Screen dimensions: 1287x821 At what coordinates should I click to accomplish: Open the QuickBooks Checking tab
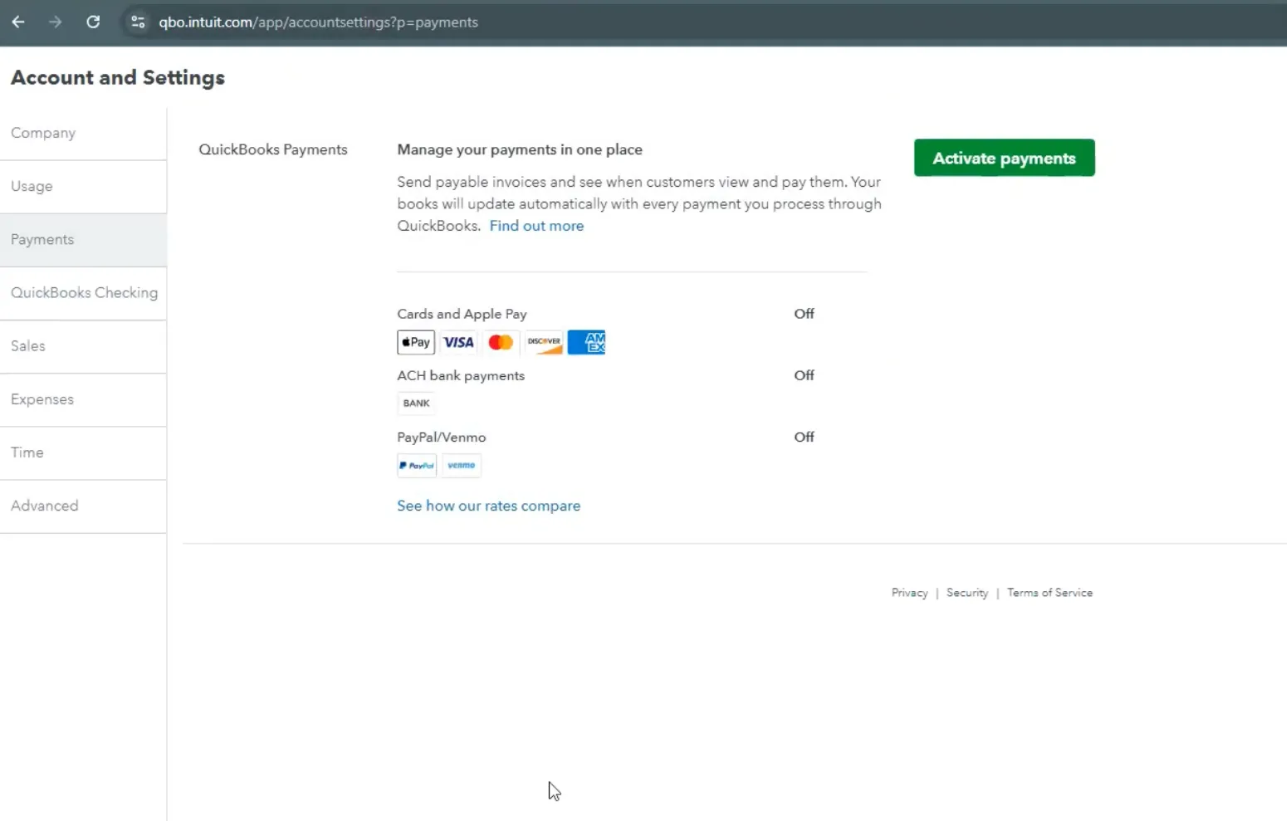coord(84,293)
